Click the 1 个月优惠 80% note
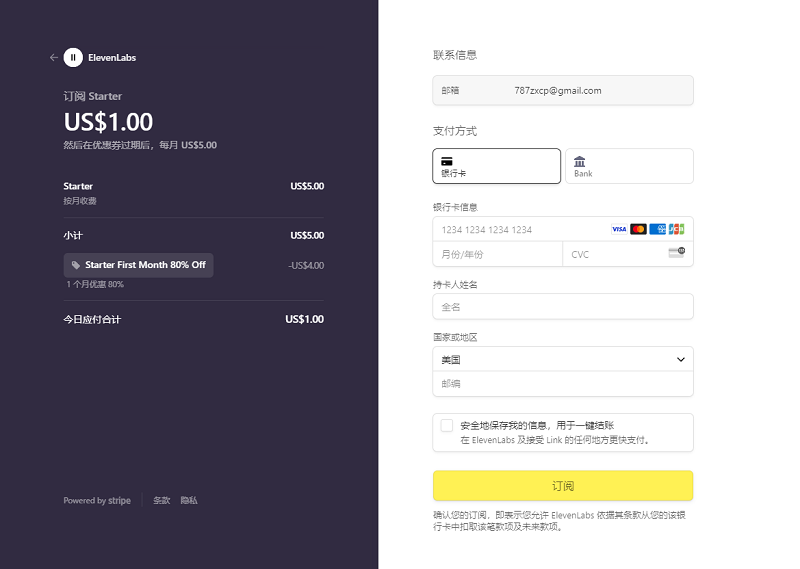 tap(95, 284)
